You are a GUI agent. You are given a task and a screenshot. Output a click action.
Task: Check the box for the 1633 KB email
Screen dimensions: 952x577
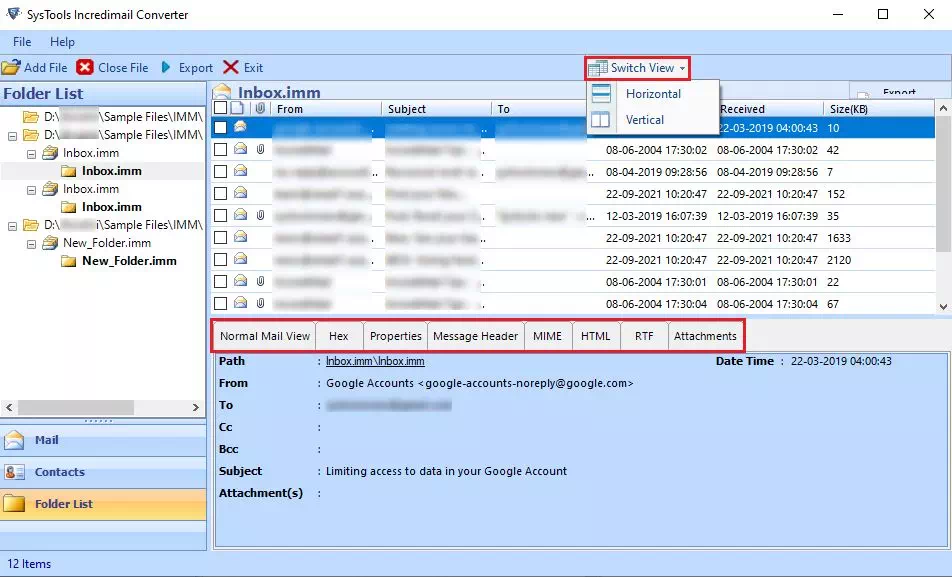(x=220, y=237)
